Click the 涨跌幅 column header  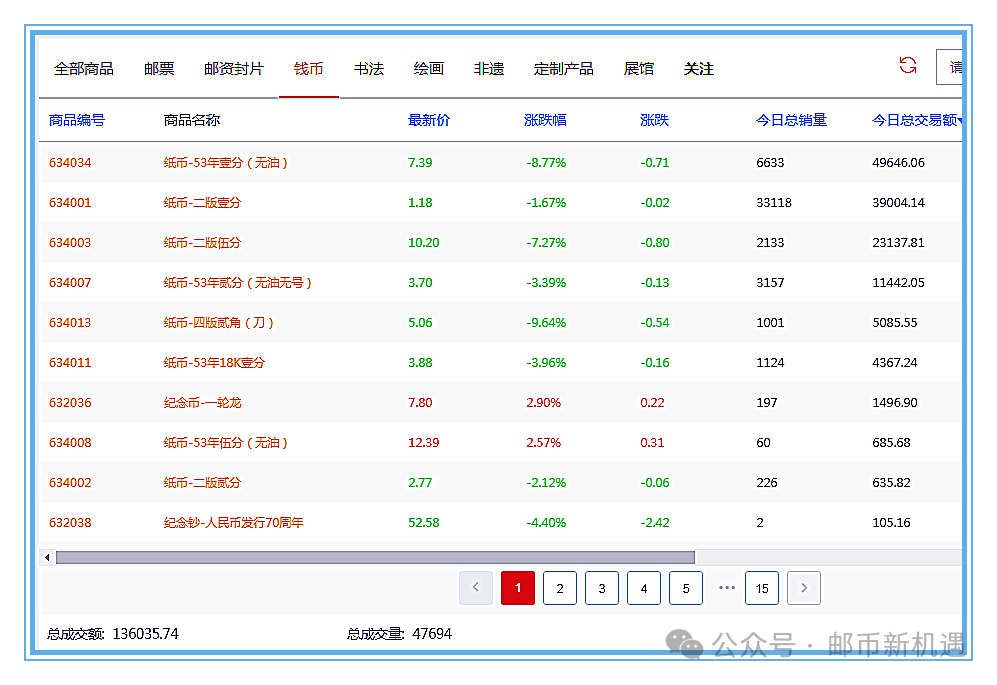(x=545, y=120)
